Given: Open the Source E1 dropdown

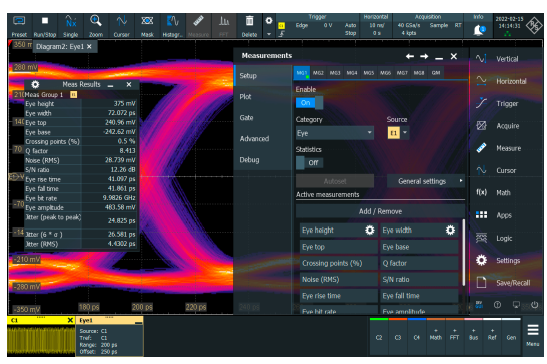Looking at the screenshot, I should tap(405, 133).
